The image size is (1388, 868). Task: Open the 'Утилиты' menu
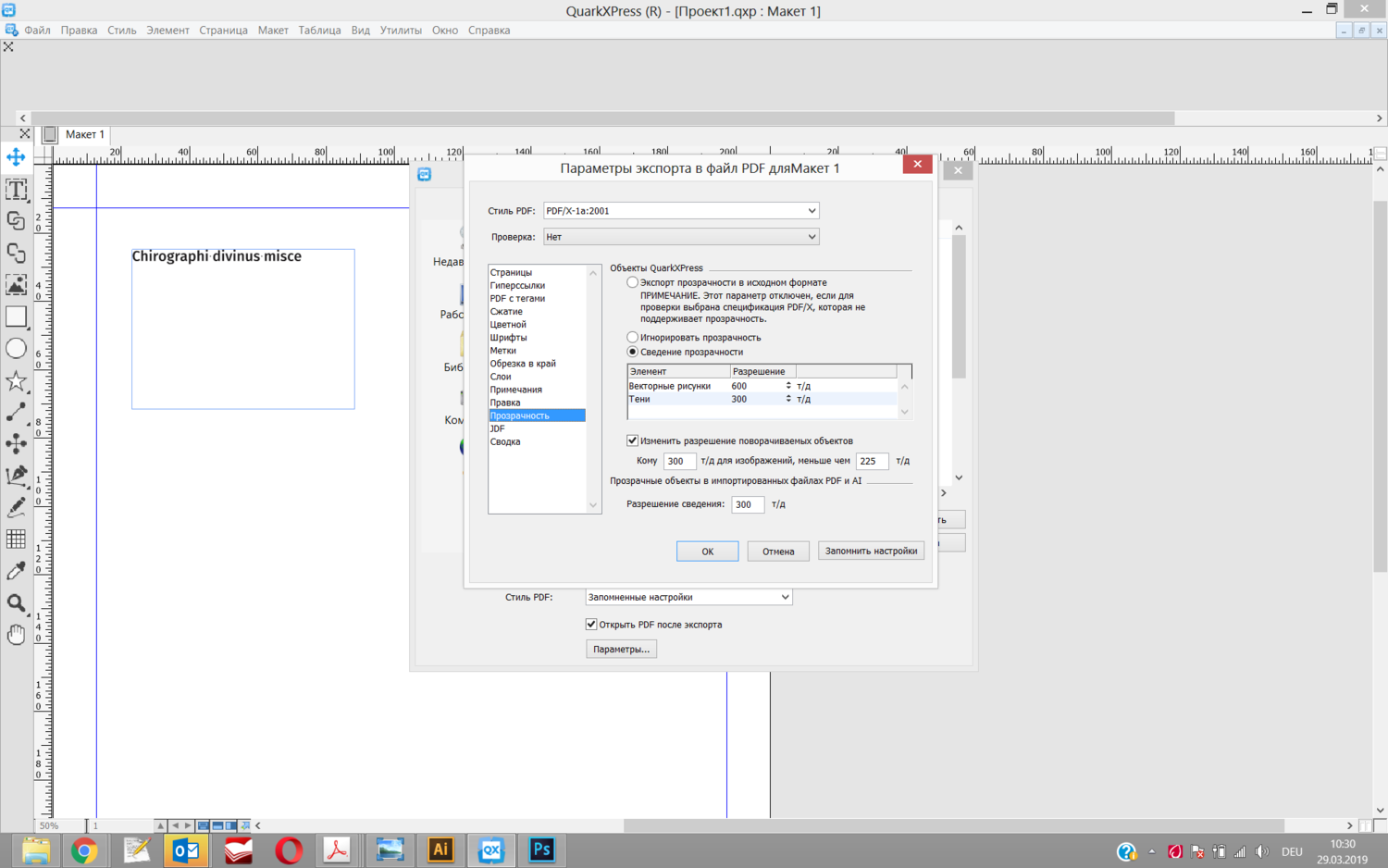[x=400, y=31]
